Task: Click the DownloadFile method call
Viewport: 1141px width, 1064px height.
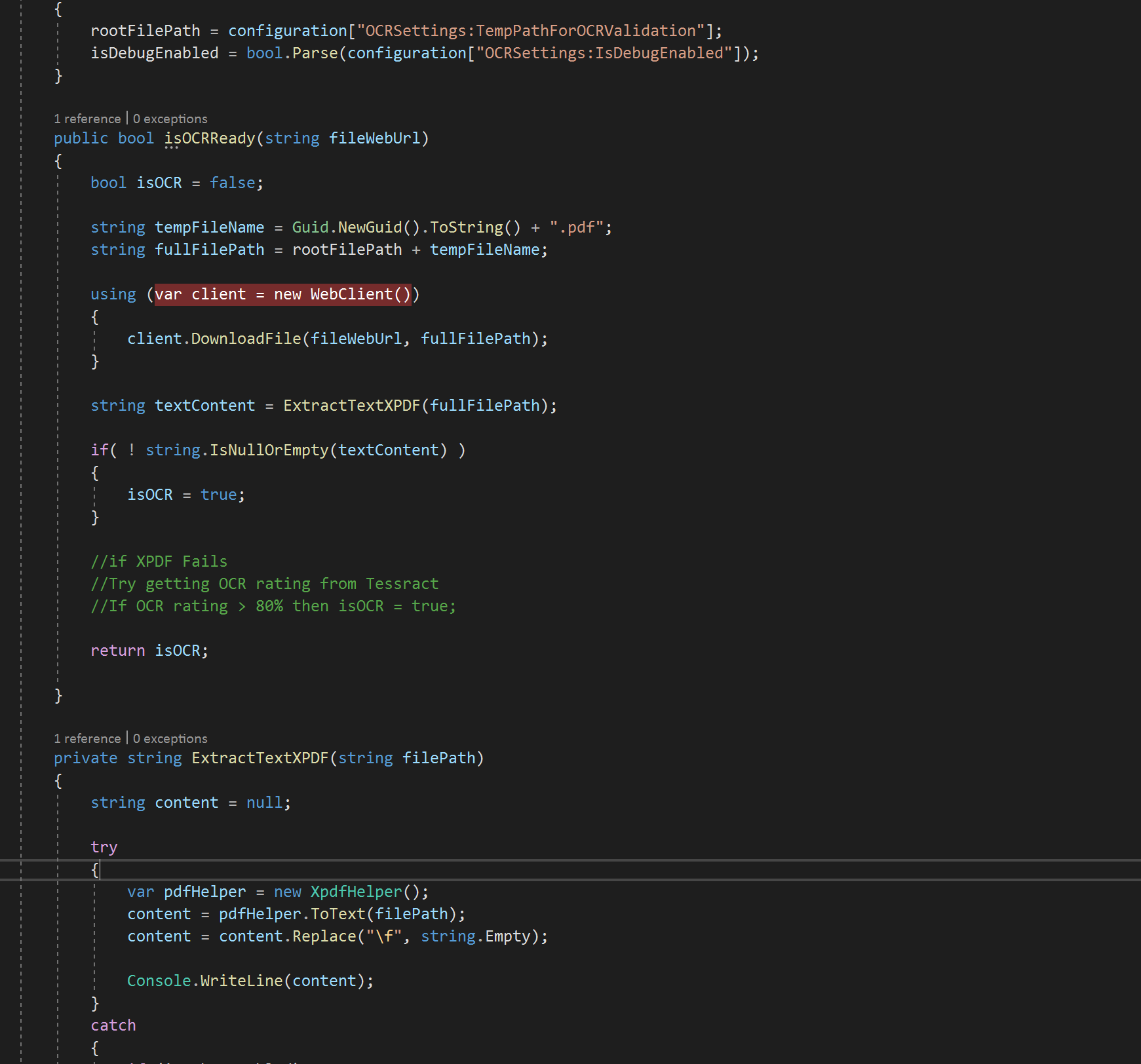Action: [x=246, y=339]
